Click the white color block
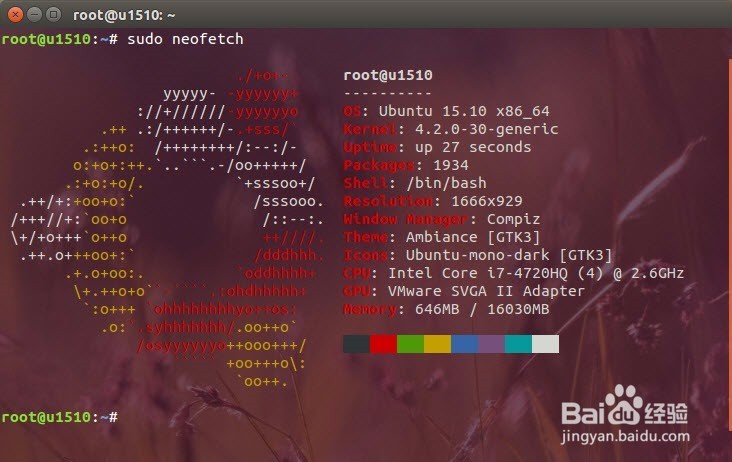 [x=546, y=344]
